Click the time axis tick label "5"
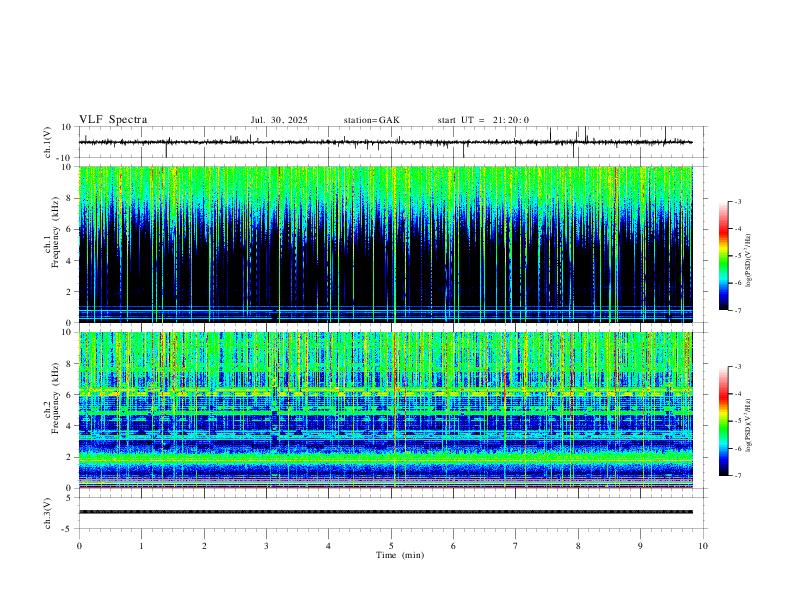Image resolution: width=792 pixels, height=612 pixels. (x=391, y=546)
